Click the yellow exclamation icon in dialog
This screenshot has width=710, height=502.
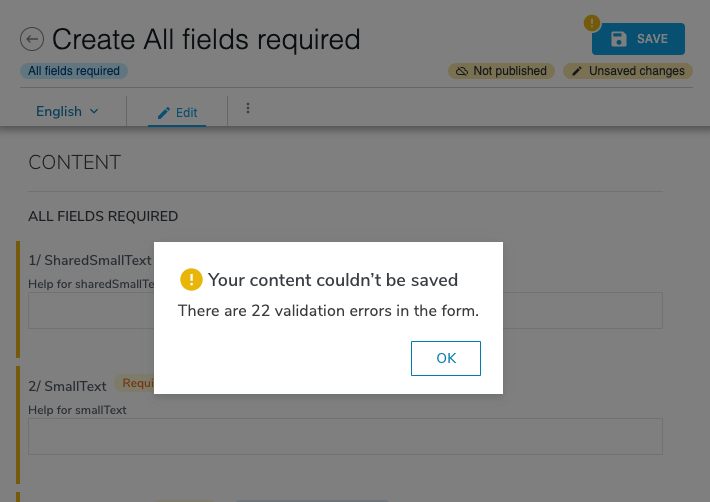click(191, 279)
